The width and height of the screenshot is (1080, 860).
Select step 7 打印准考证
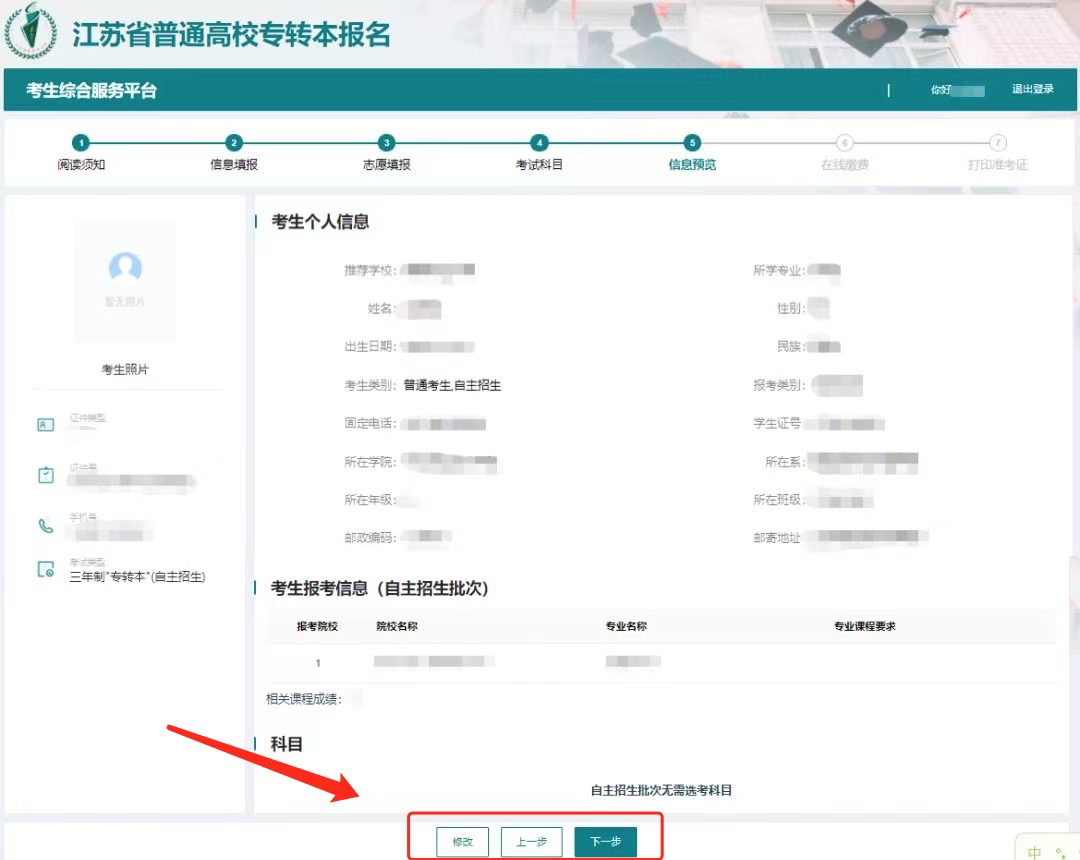997,153
